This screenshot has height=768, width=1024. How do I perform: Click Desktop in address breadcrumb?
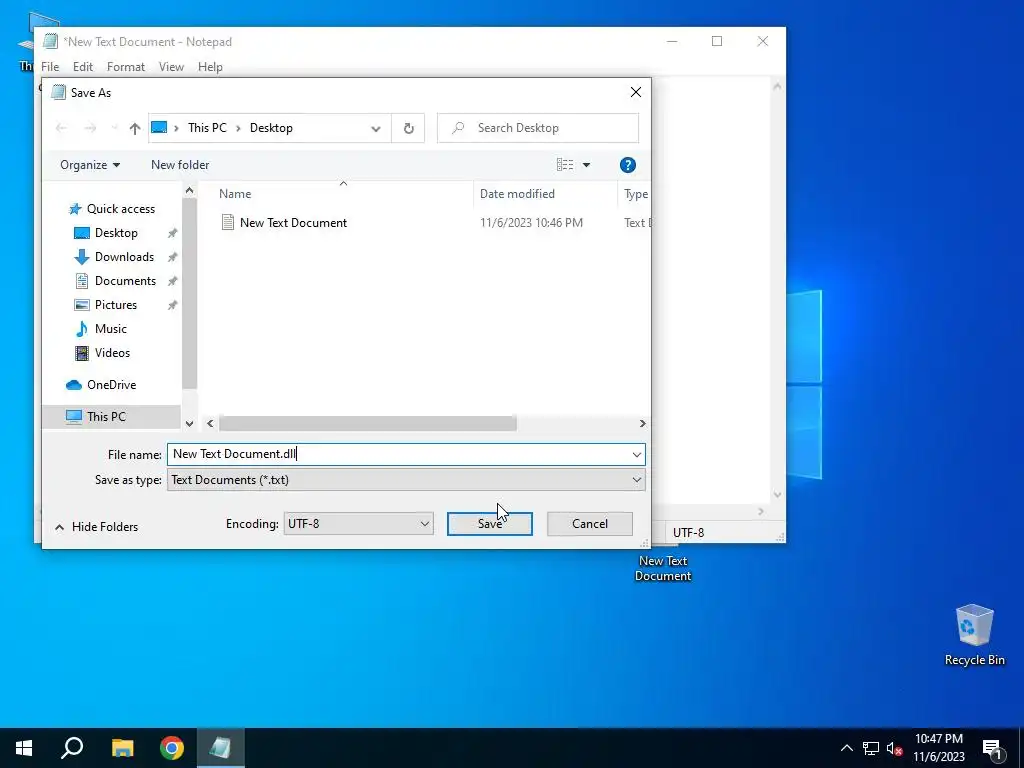click(271, 128)
